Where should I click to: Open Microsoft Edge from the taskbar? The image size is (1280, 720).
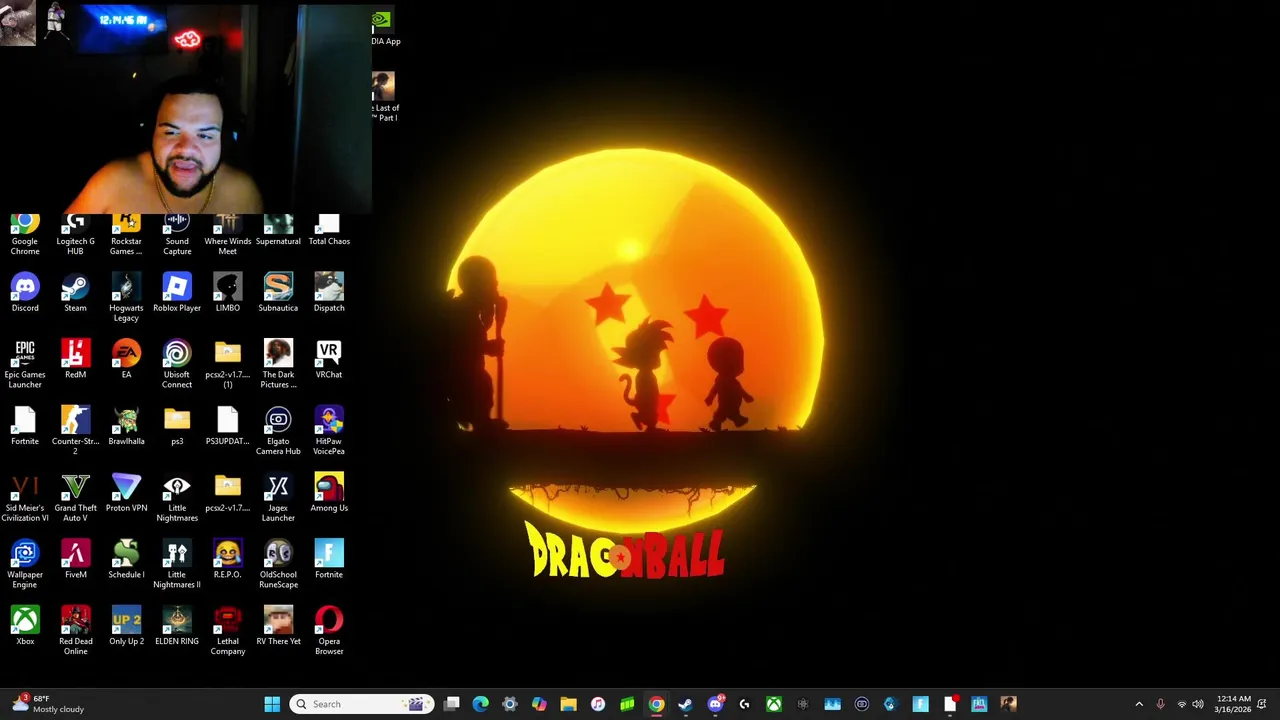(x=481, y=704)
